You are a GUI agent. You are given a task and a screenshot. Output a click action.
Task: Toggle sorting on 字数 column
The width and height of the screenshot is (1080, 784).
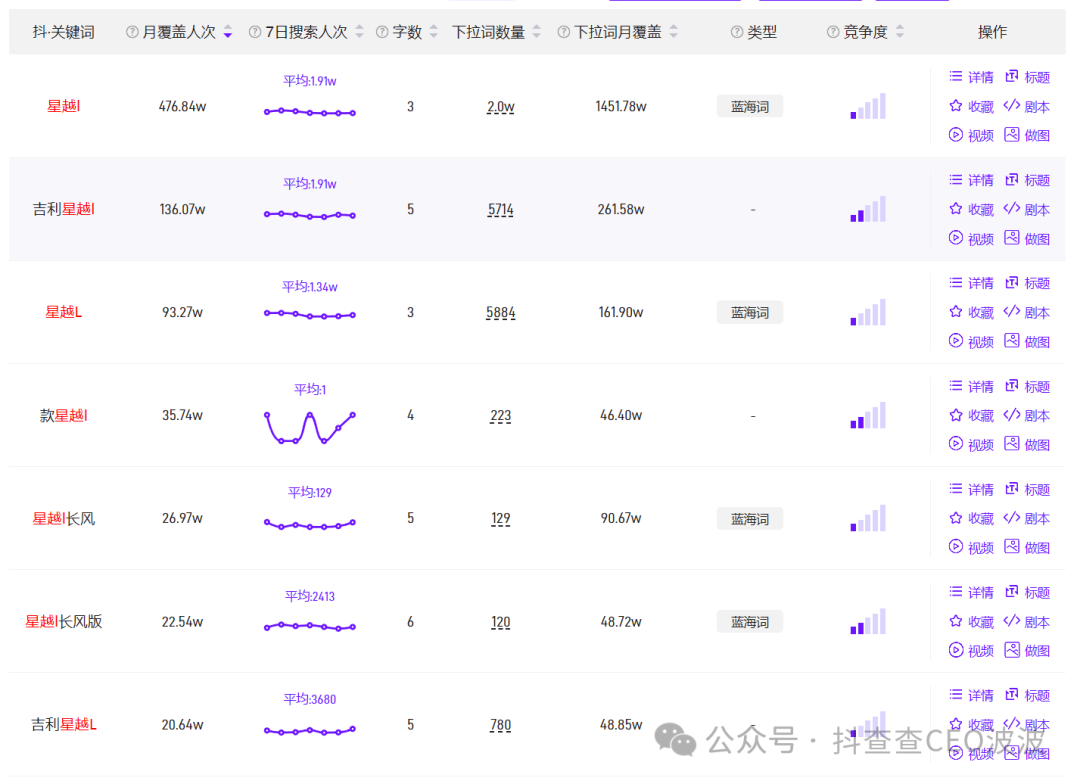coord(432,32)
